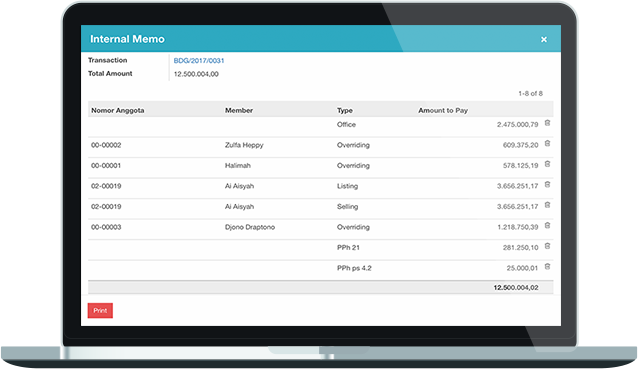Click amount 2.475.000,79
The width and height of the screenshot is (638, 369).
coord(518,124)
